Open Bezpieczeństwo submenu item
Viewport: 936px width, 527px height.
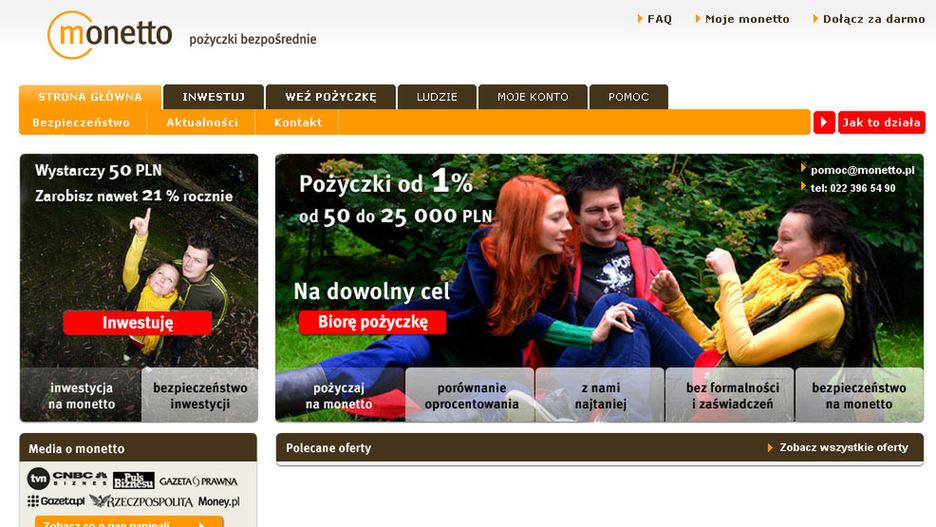81,122
